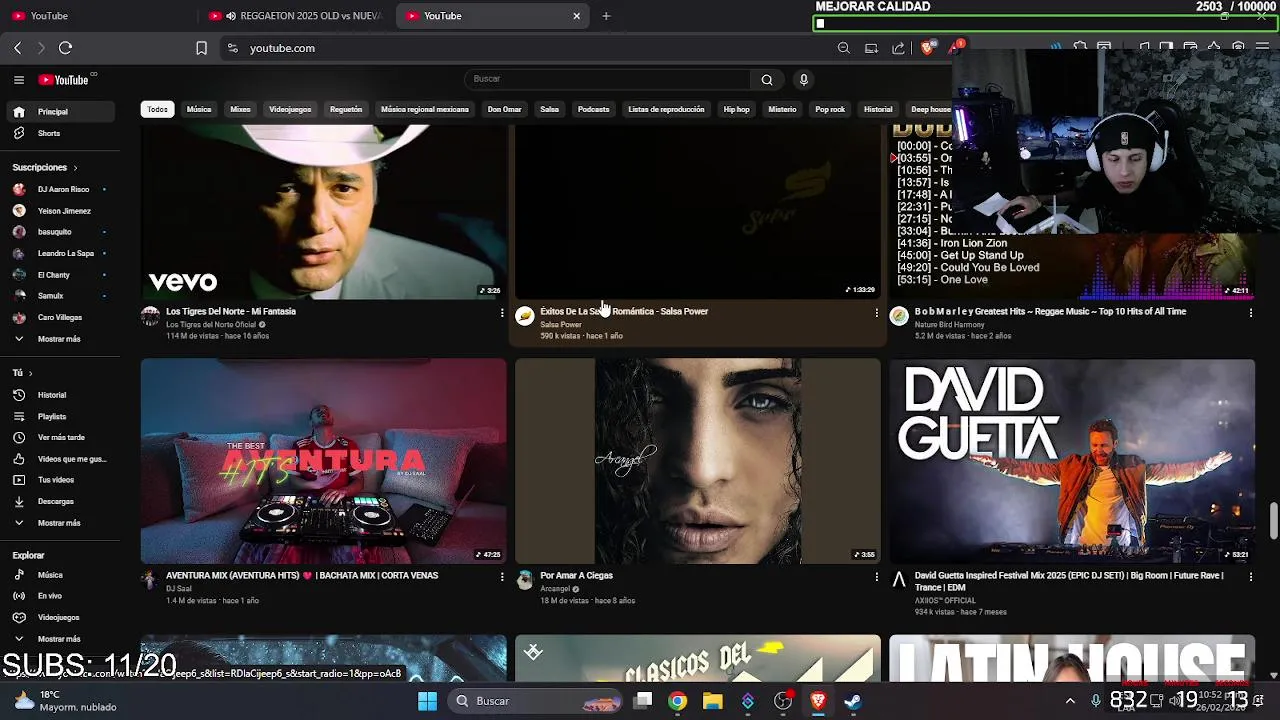Open a new browser tab
The width and height of the screenshot is (1280, 720).
click(x=606, y=16)
